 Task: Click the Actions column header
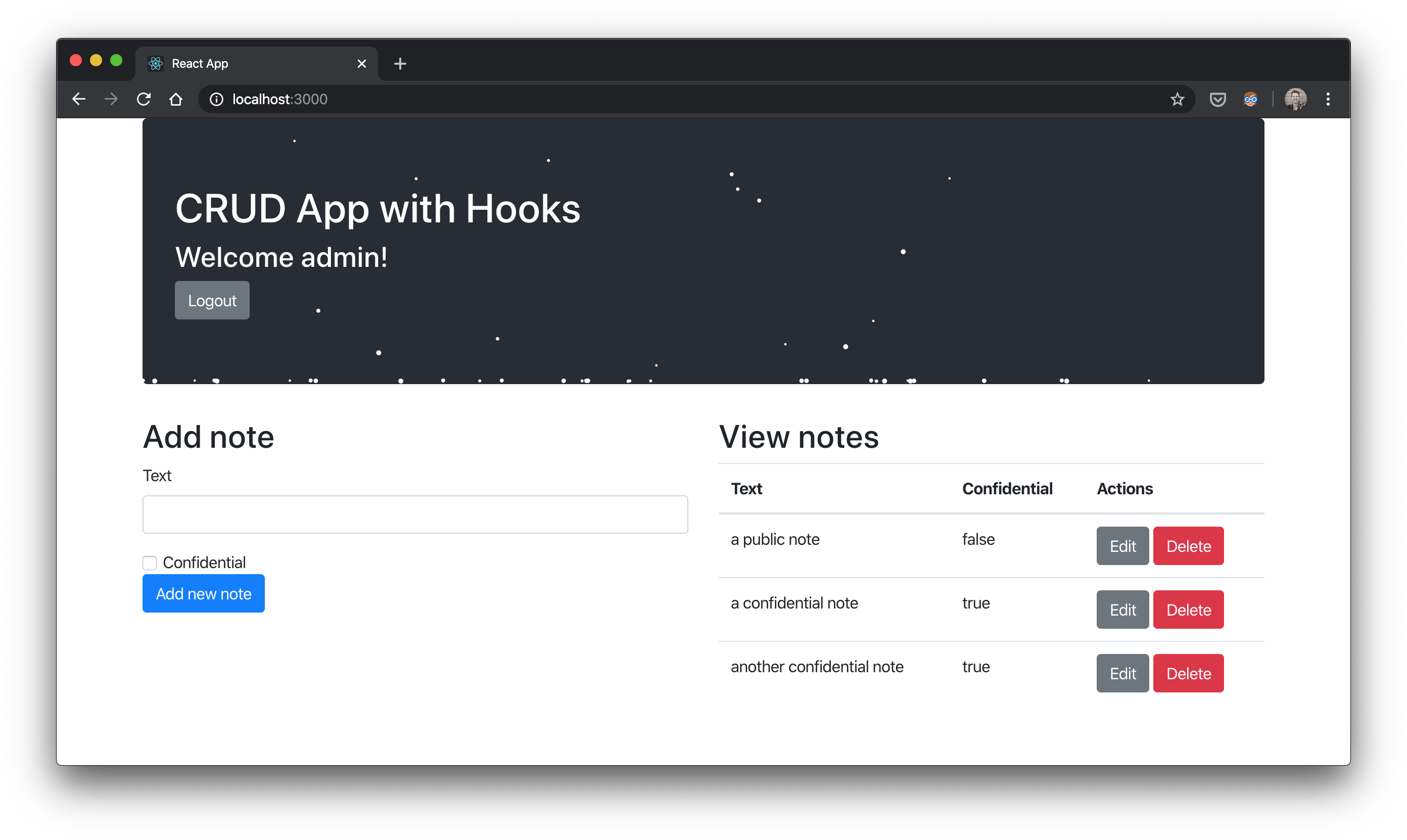click(1124, 489)
